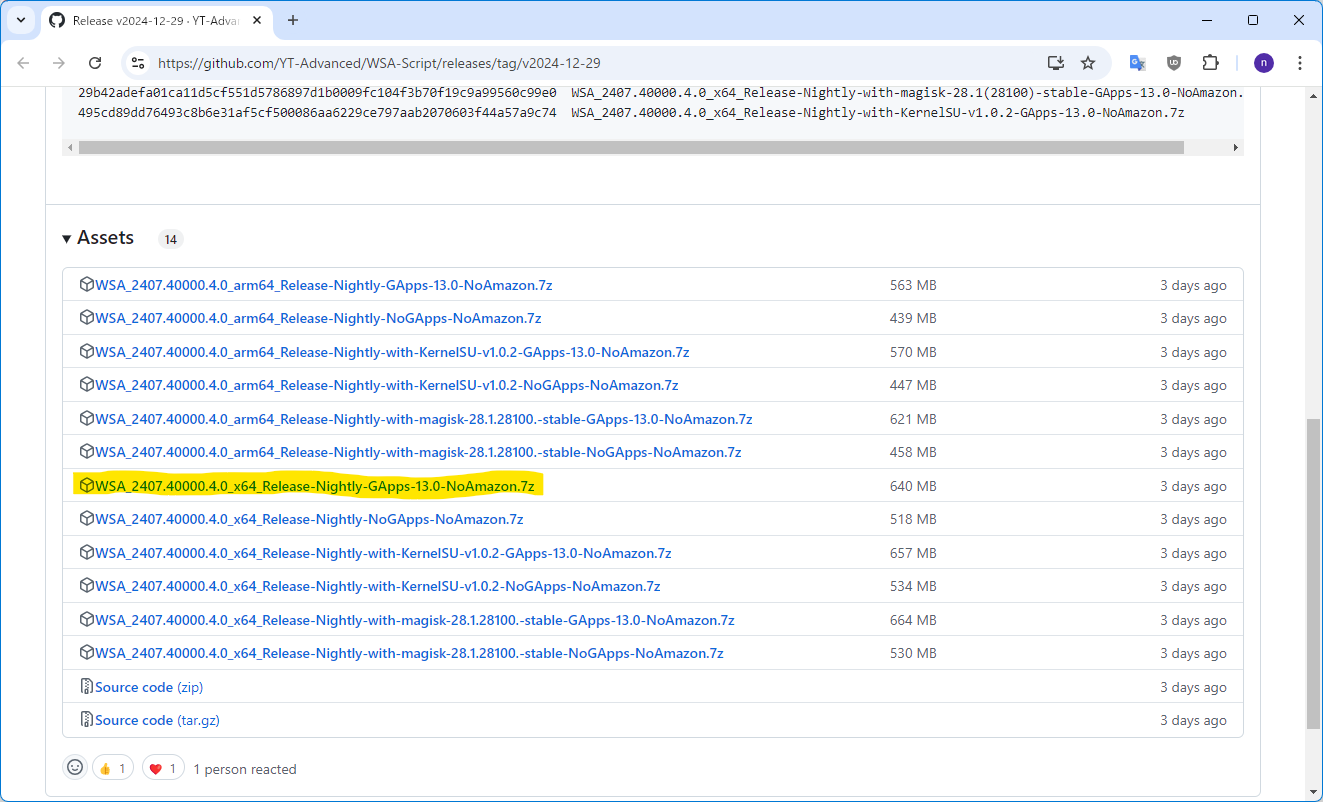Download x64 magisk stable NoGApps file
The image size is (1323, 802).
409,653
